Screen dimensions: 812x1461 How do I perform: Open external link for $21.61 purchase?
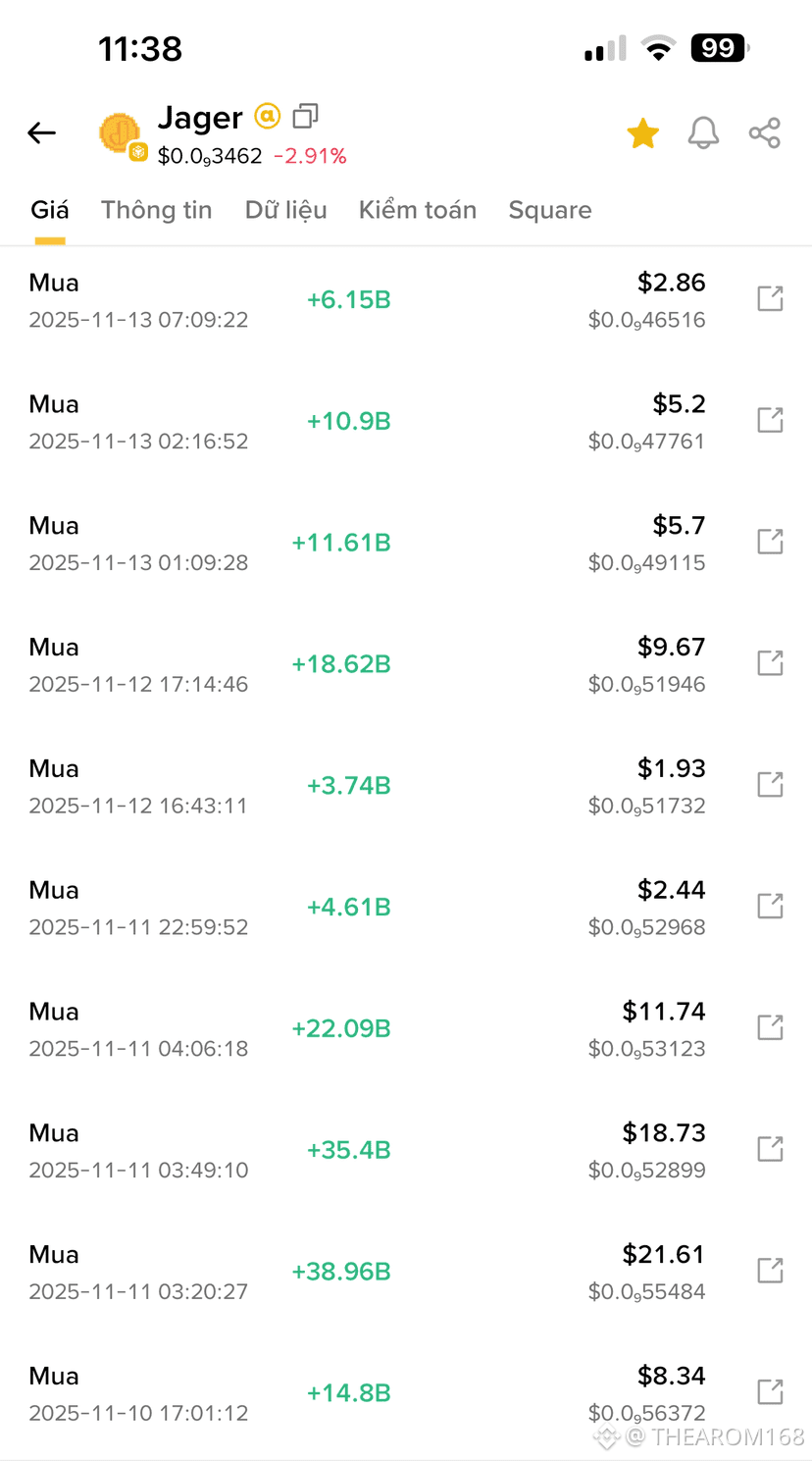point(771,1271)
